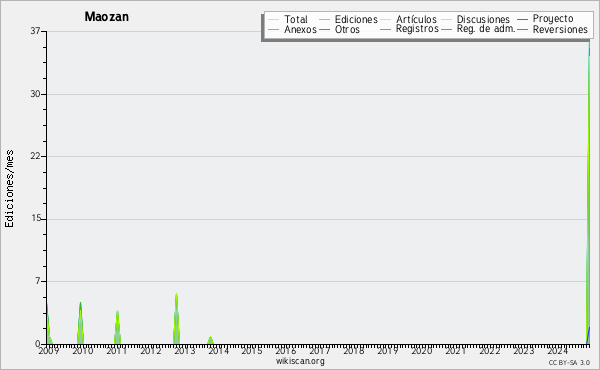
Task: Click the Artículos legend label
Action: tap(416, 20)
